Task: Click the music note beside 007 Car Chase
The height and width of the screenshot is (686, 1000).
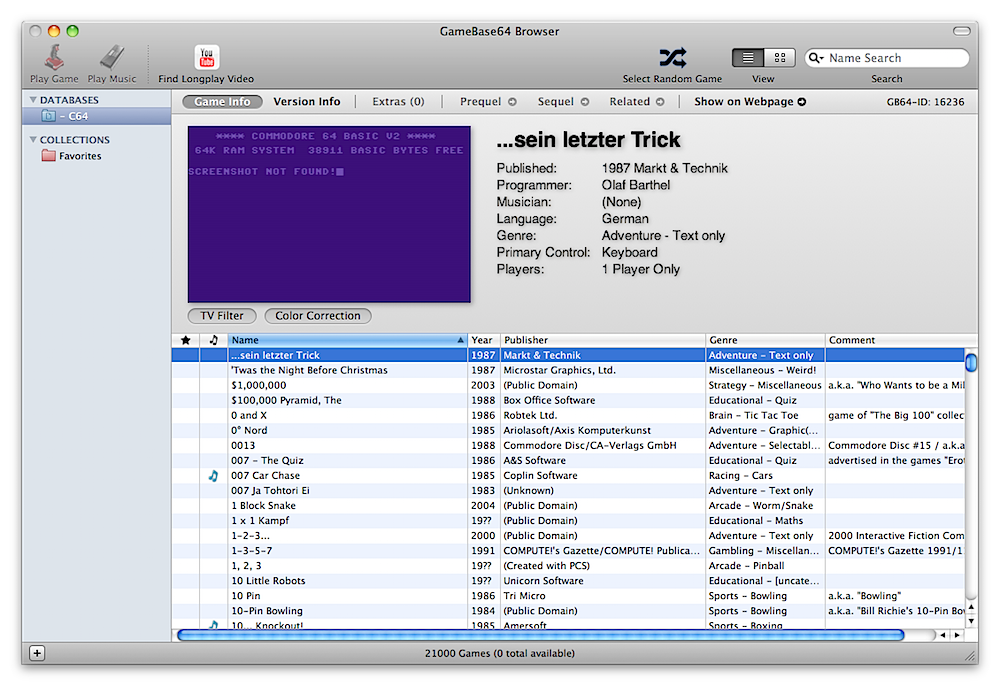Action: [x=214, y=476]
